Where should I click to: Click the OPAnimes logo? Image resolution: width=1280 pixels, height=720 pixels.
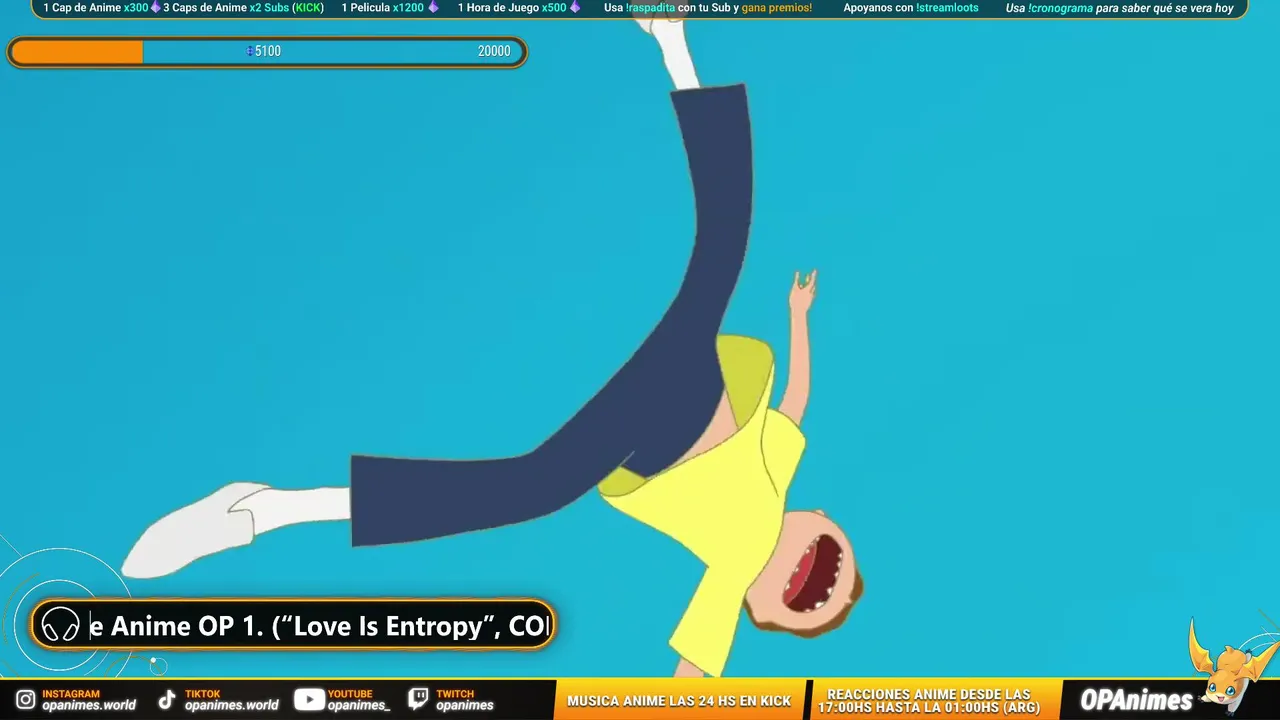click(x=1136, y=700)
